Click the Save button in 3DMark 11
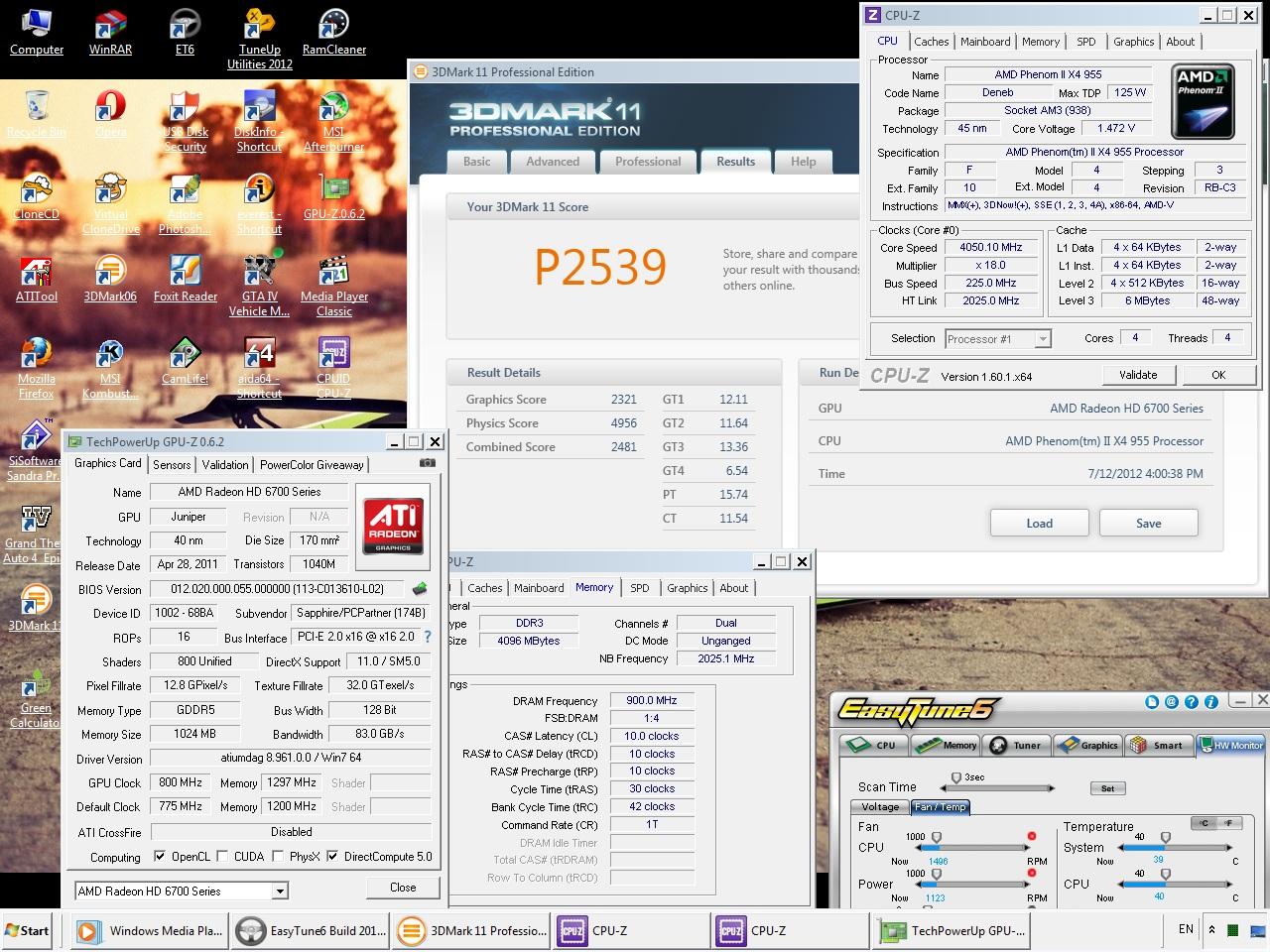The width and height of the screenshot is (1270, 952). pos(1148,524)
